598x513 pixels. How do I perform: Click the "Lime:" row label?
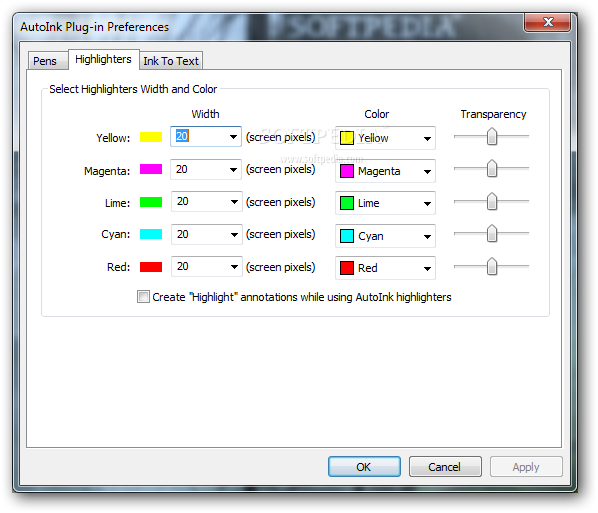coord(117,203)
